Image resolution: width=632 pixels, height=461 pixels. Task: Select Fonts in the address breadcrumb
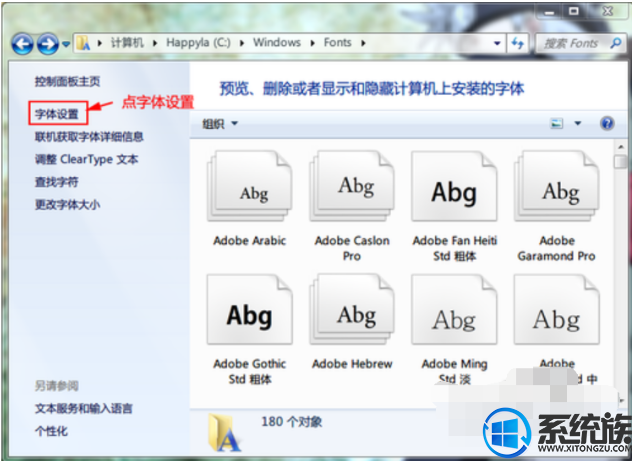(338, 43)
